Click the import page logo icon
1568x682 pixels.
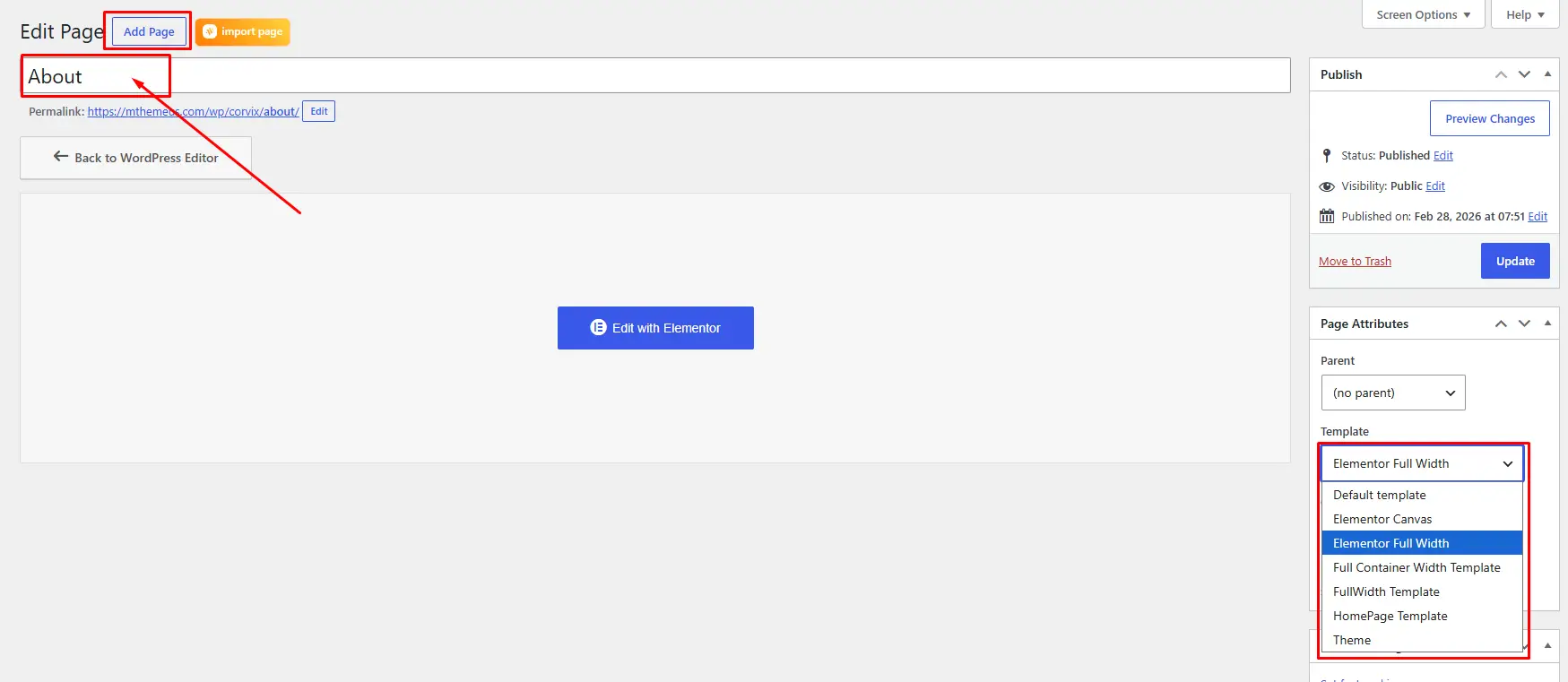[x=210, y=31]
